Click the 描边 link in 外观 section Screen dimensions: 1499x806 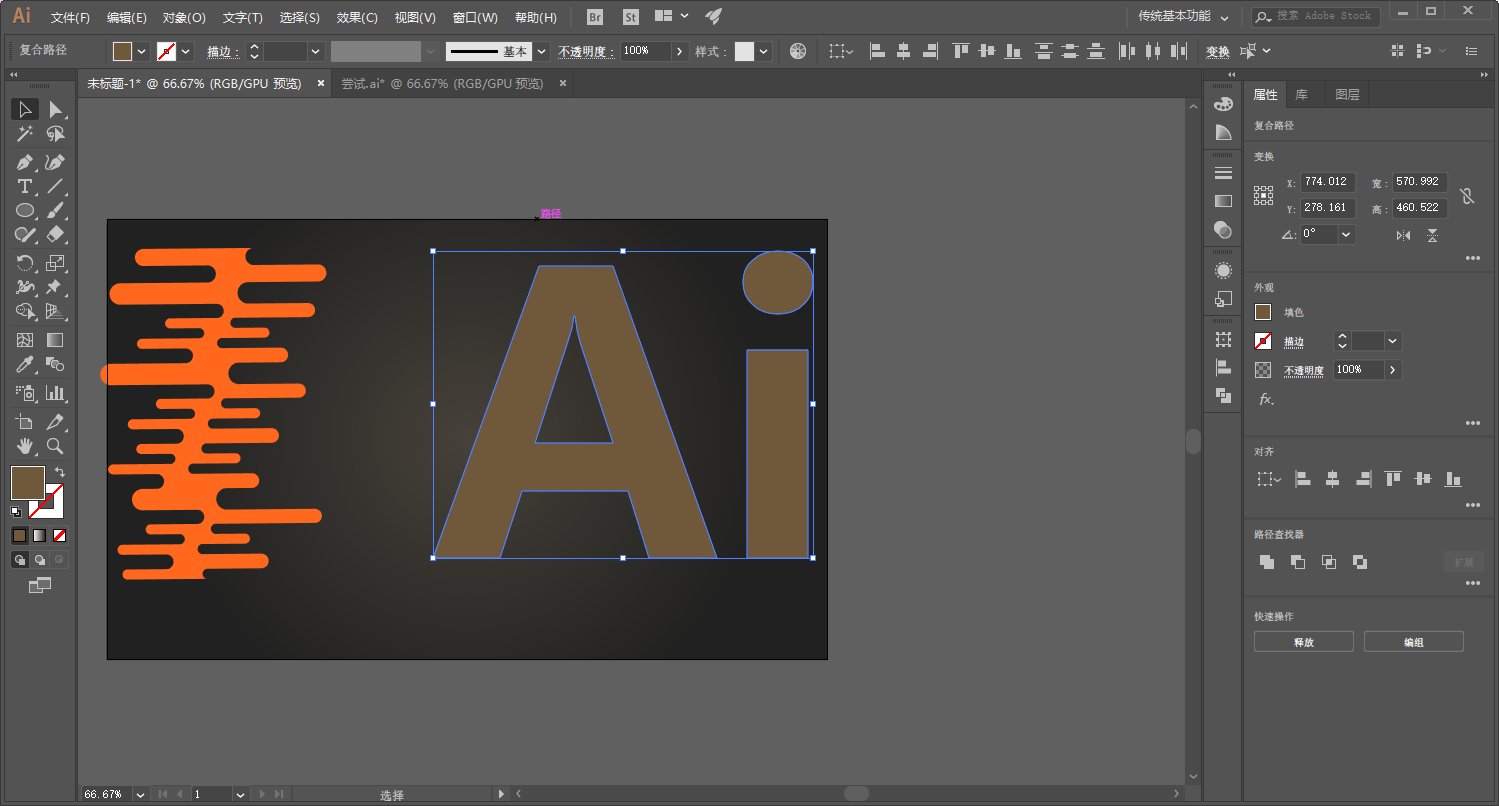click(x=1294, y=342)
